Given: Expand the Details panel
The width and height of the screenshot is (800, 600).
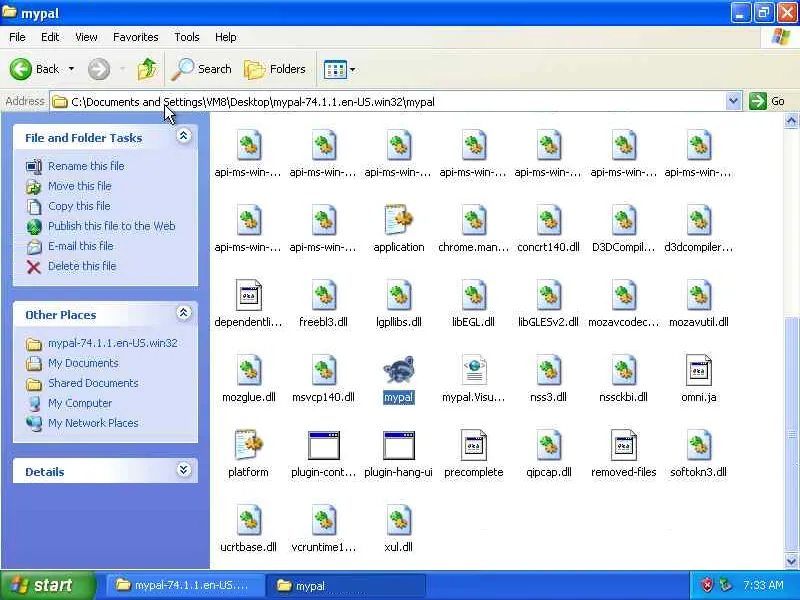Looking at the screenshot, I should click(x=184, y=470).
